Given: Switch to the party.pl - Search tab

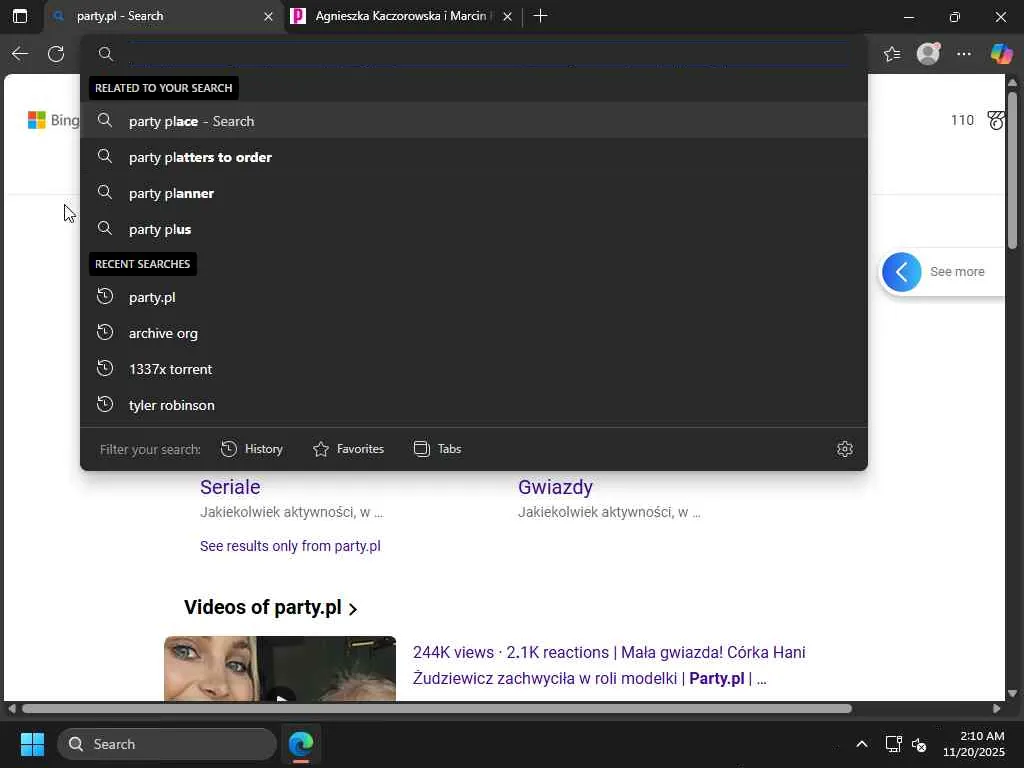Looking at the screenshot, I should pyautogui.click(x=164, y=16).
